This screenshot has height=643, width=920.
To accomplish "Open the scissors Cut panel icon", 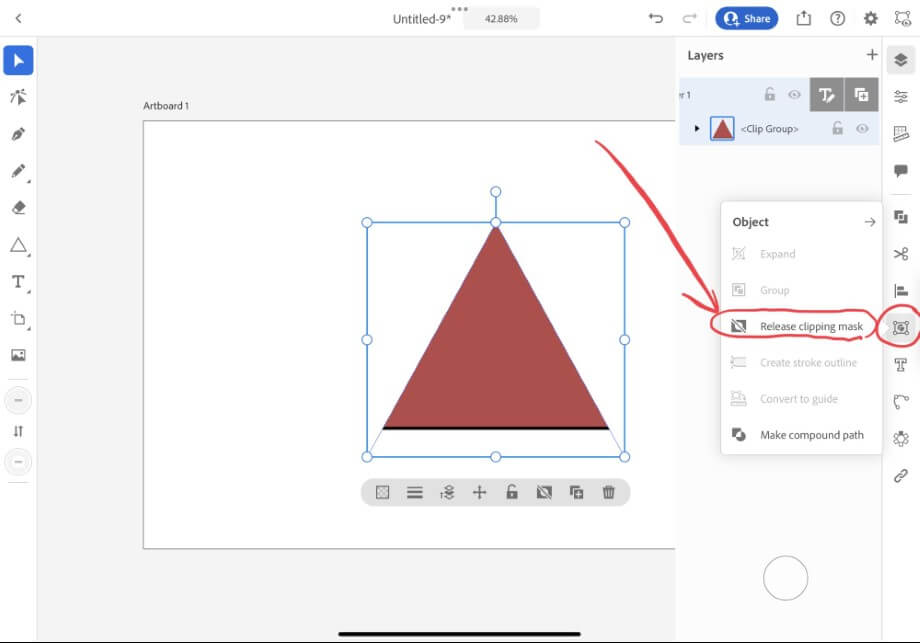I will tap(901, 253).
